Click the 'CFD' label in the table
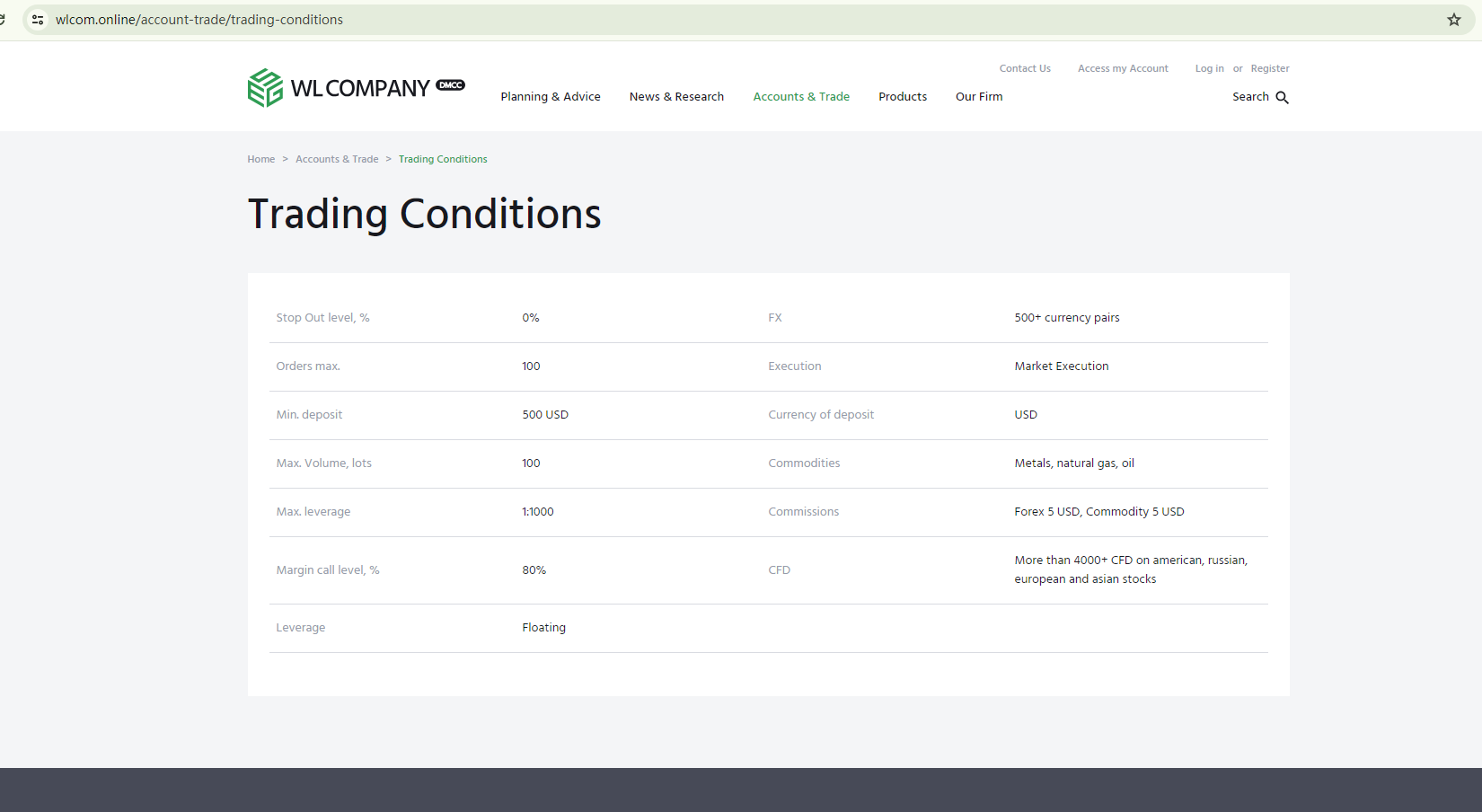1482x812 pixels. [780, 570]
